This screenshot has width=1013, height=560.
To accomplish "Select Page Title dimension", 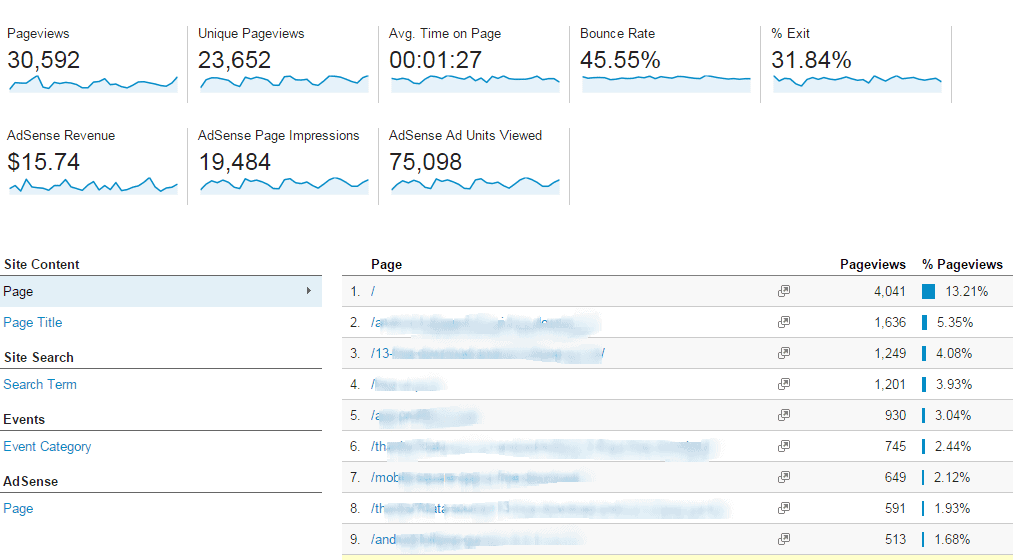I will [33, 323].
